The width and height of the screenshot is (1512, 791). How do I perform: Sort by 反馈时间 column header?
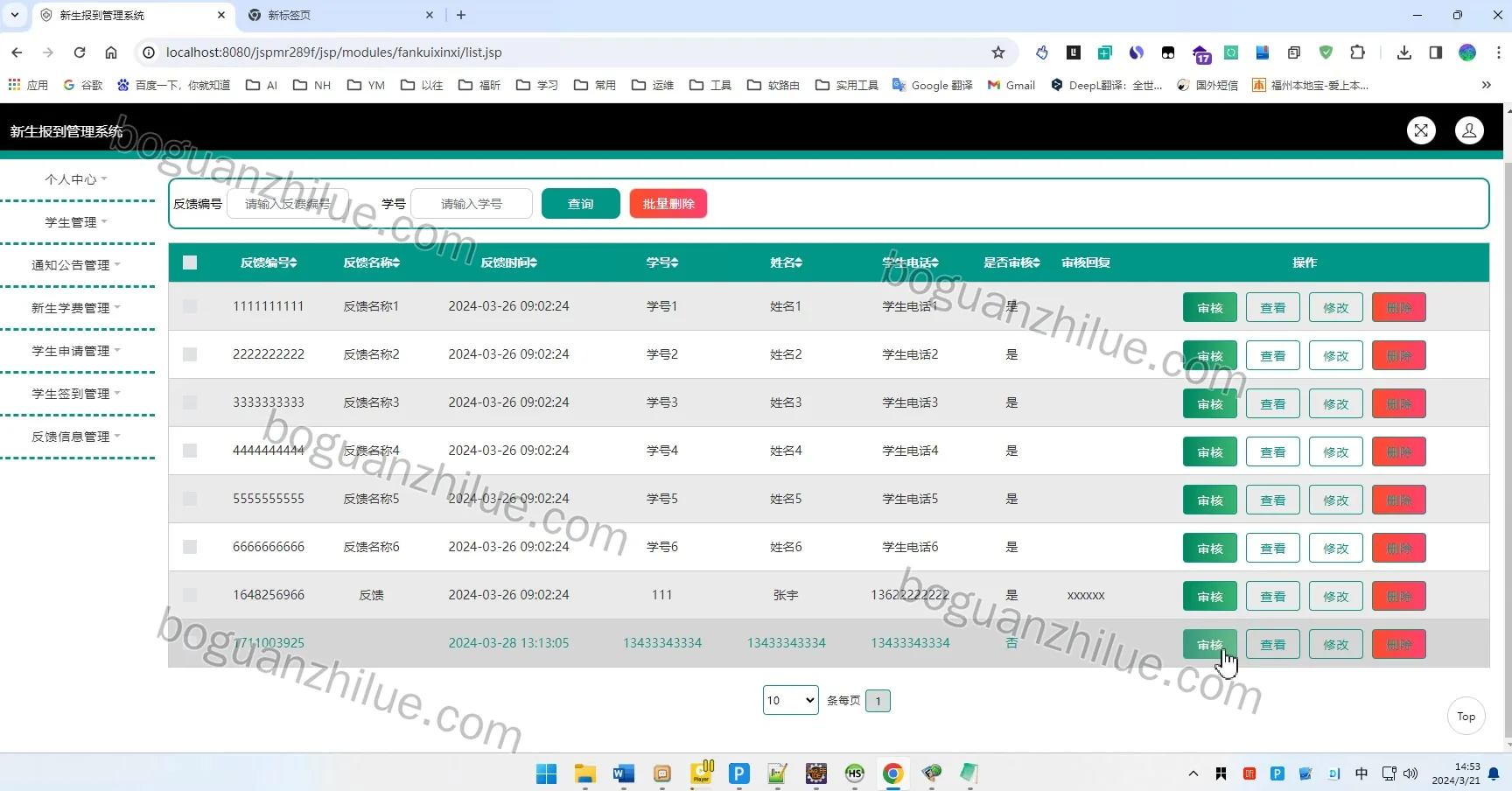tap(509, 262)
